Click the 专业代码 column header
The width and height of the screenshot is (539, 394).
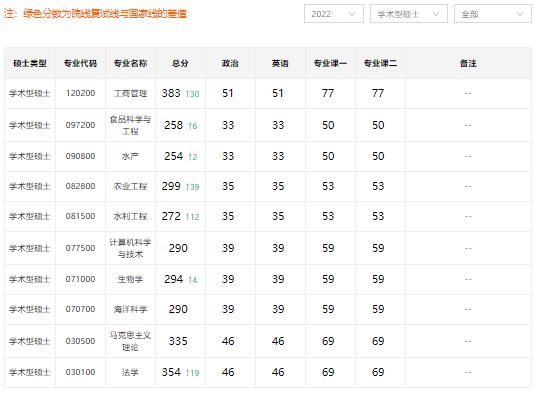[80, 63]
